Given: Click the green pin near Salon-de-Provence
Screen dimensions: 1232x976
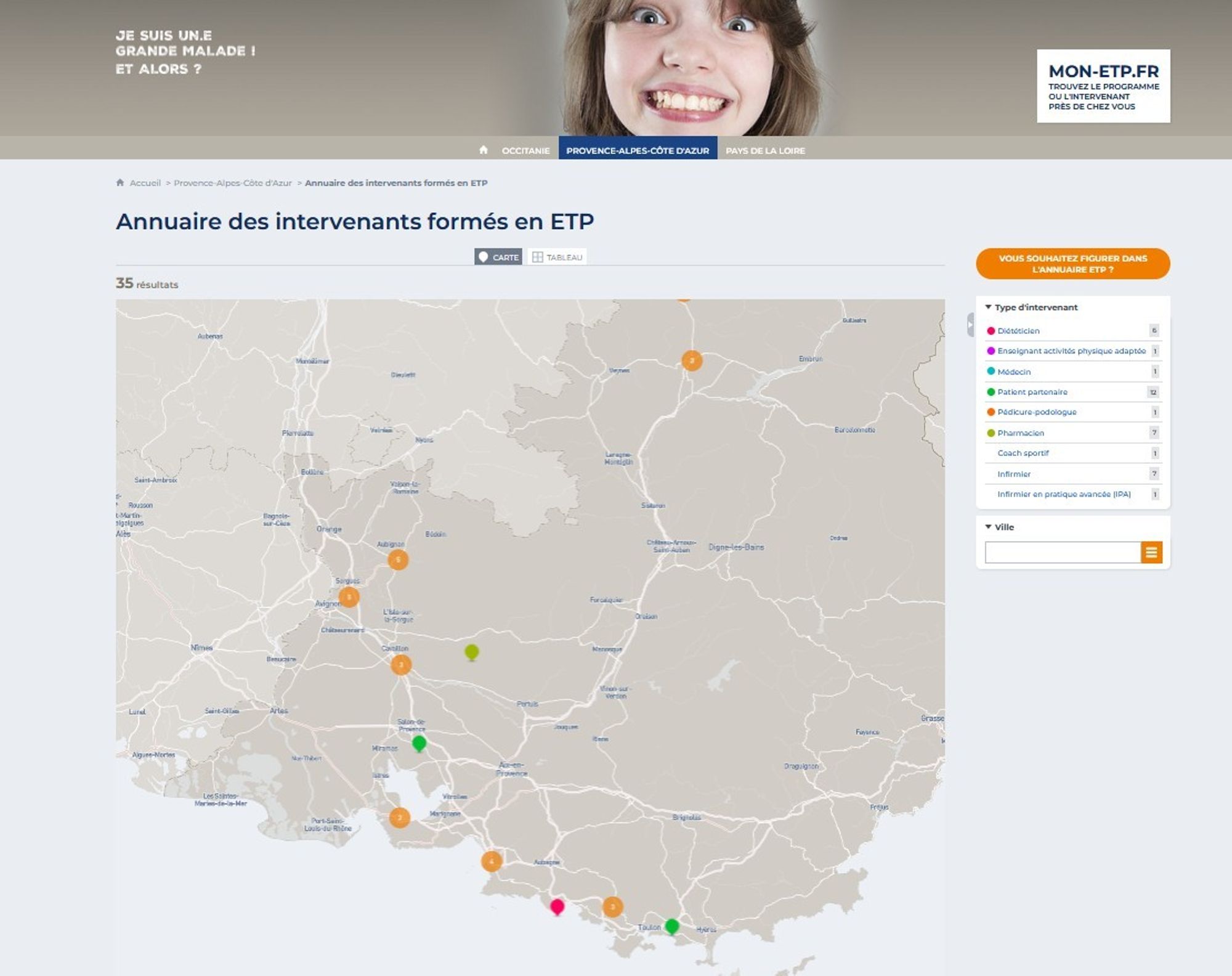Looking at the screenshot, I should pyautogui.click(x=419, y=744).
